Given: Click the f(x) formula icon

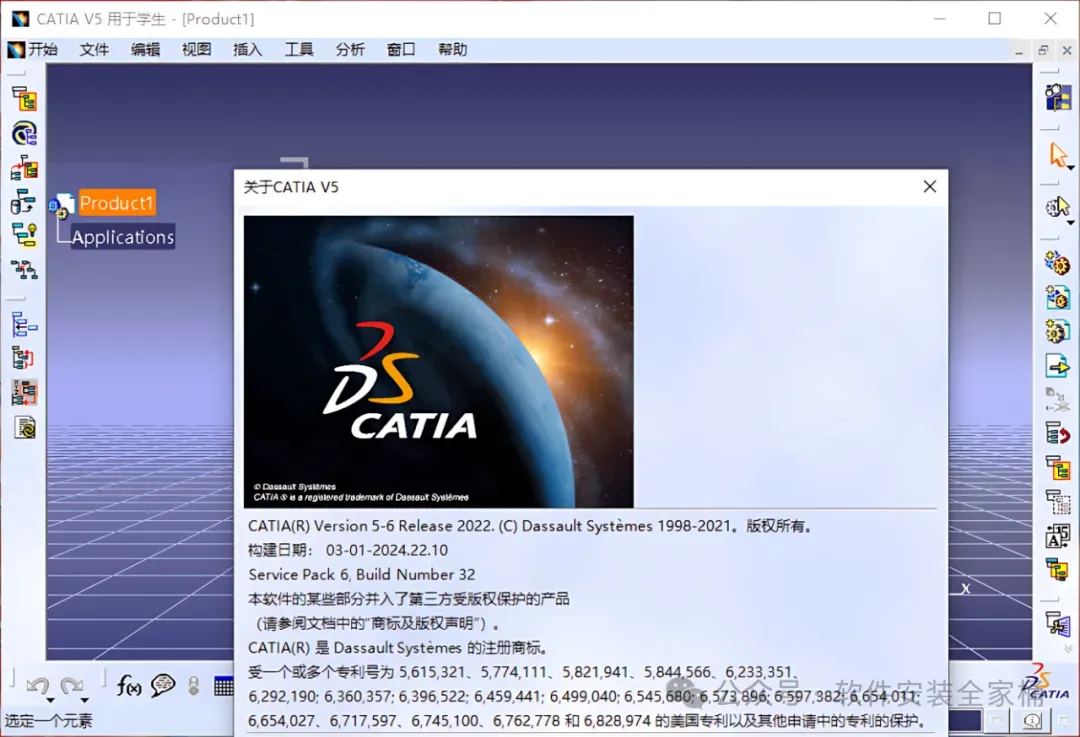Looking at the screenshot, I should tap(128, 685).
